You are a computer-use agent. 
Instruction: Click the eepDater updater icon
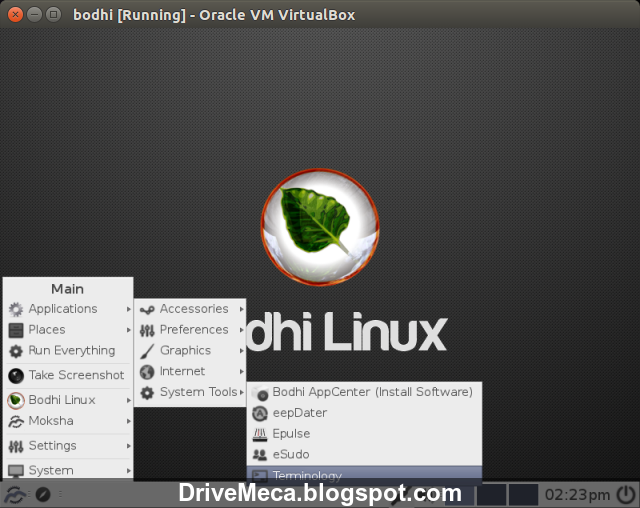tap(260, 413)
